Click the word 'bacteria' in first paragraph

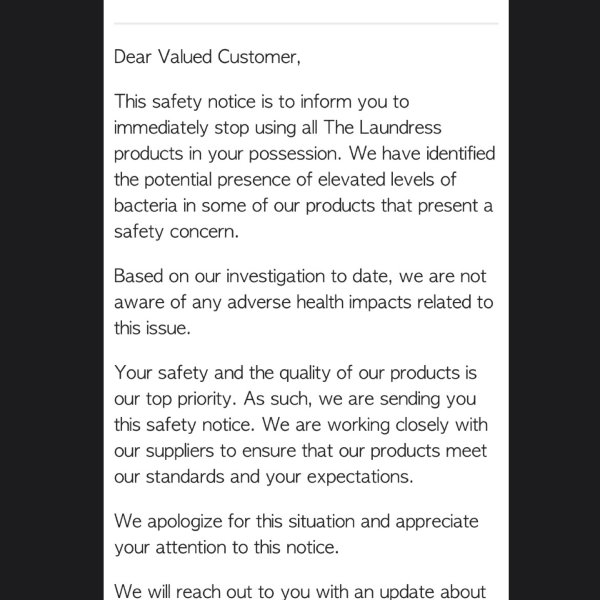click(145, 205)
